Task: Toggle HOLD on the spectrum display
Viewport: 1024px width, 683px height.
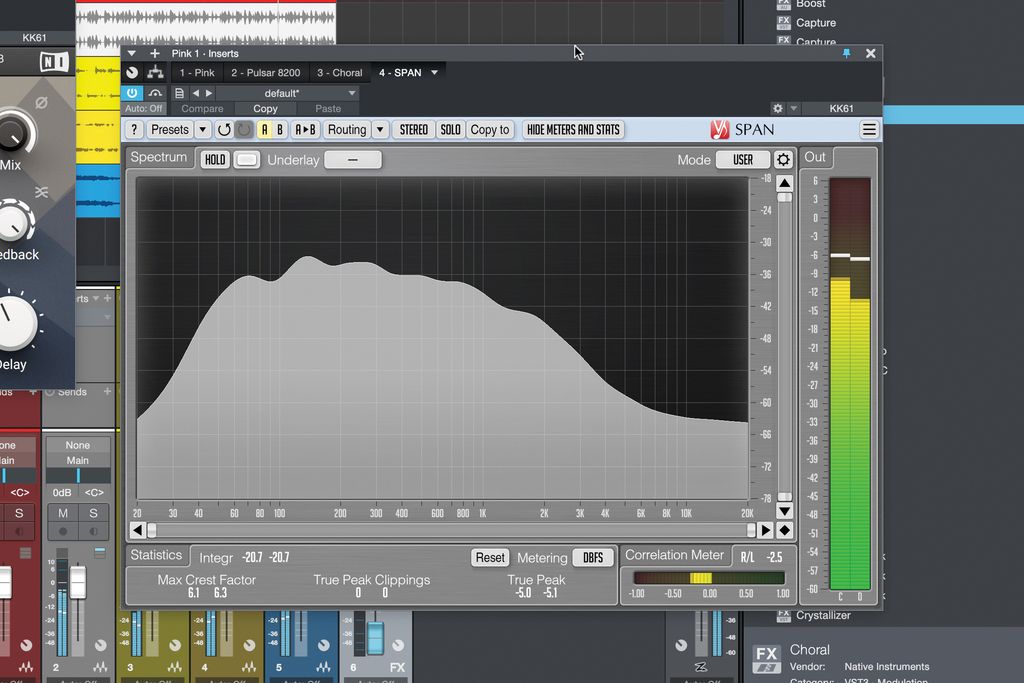Action: click(x=214, y=159)
